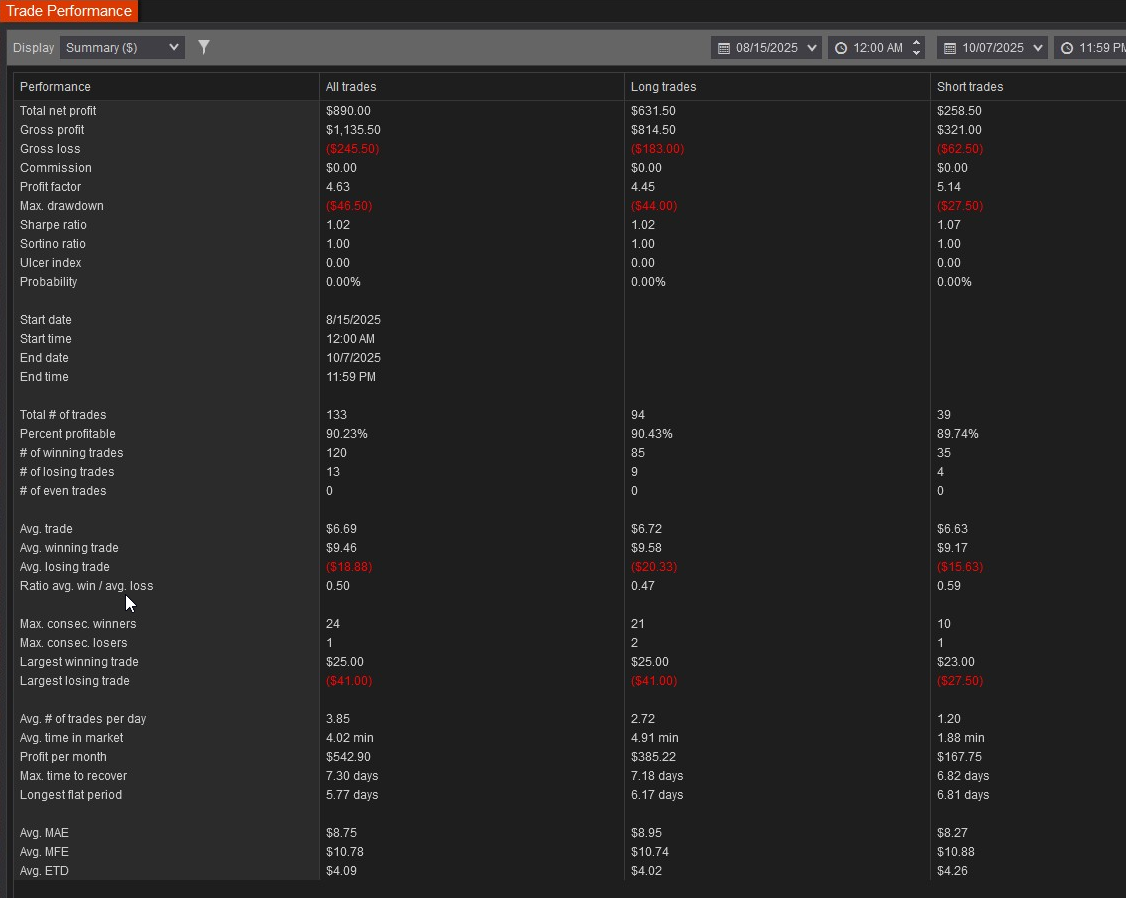Click the calendar icon beside 08/15/2025
1126x898 pixels.
pos(723,48)
